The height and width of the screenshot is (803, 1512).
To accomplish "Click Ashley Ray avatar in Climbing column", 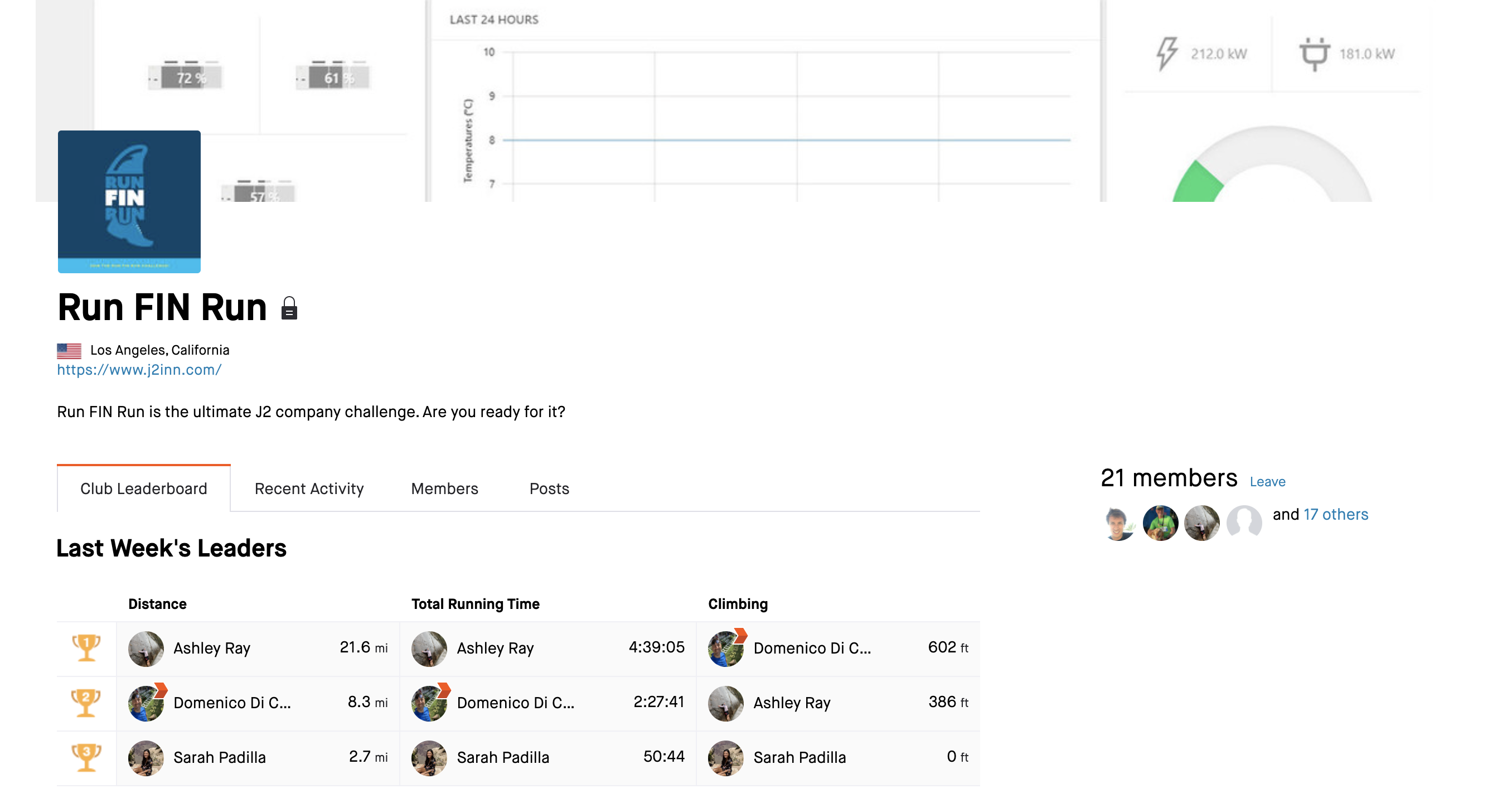I will coord(725,703).
